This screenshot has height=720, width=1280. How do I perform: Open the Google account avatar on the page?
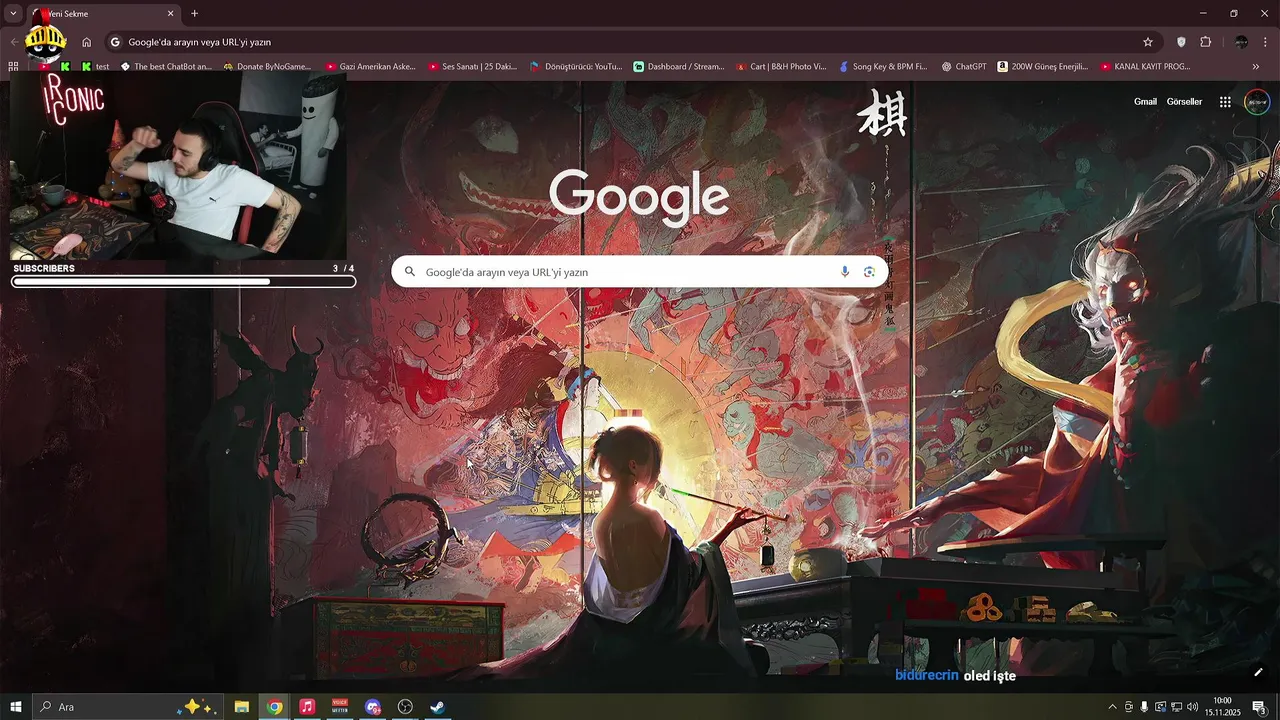(x=1257, y=102)
